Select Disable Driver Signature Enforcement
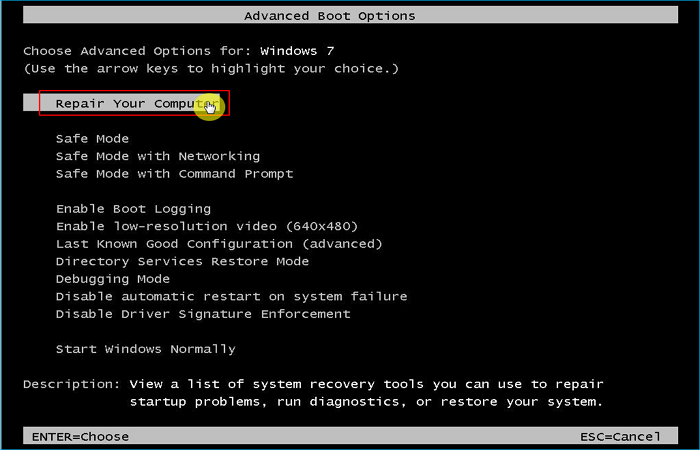 (203, 314)
